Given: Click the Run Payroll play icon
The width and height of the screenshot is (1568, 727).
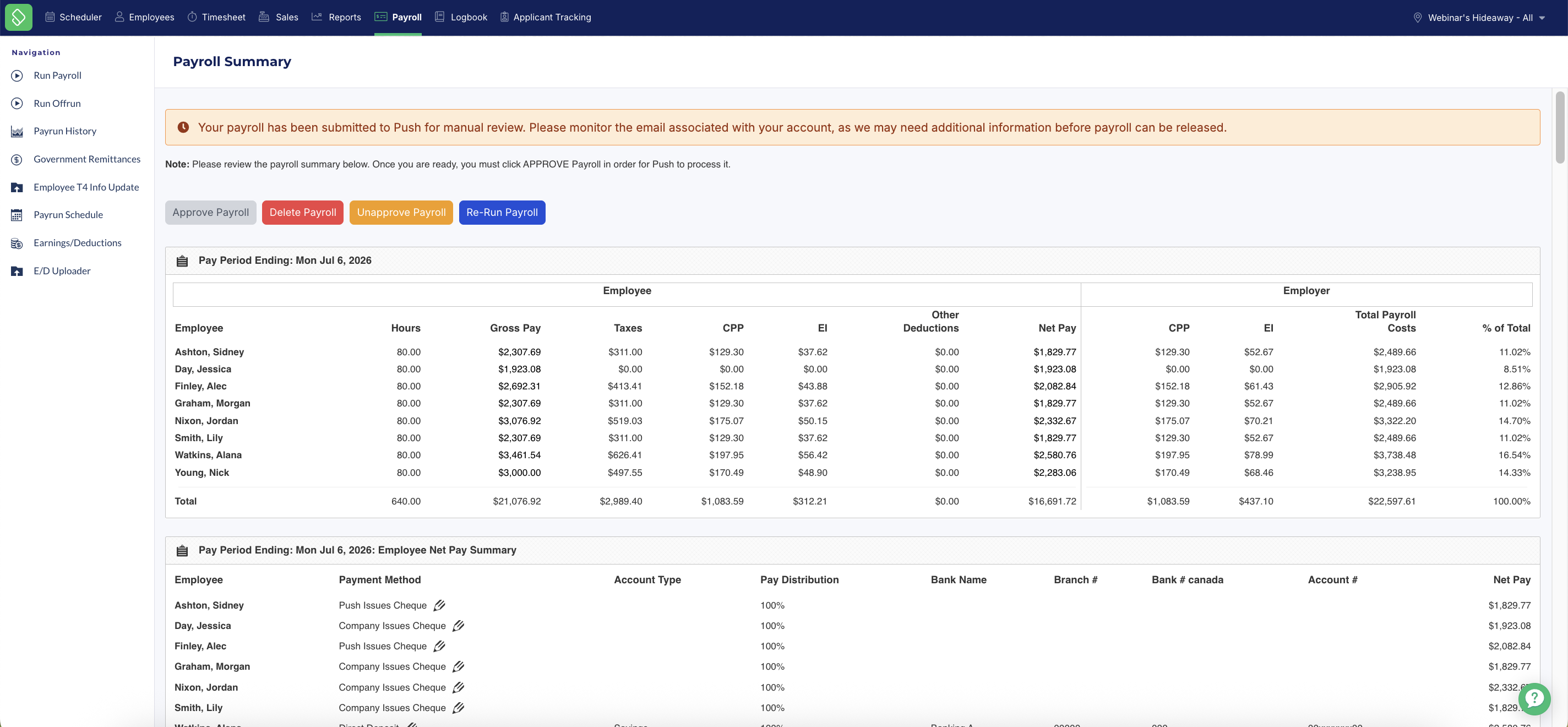Looking at the screenshot, I should [17, 75].
